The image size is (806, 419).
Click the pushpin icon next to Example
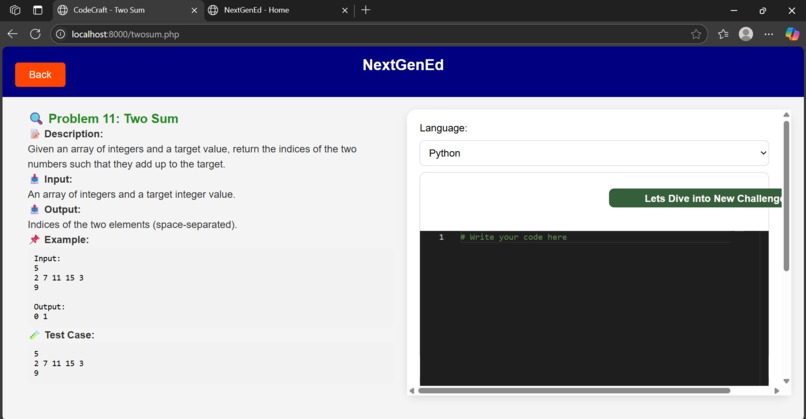pos(34,240)
